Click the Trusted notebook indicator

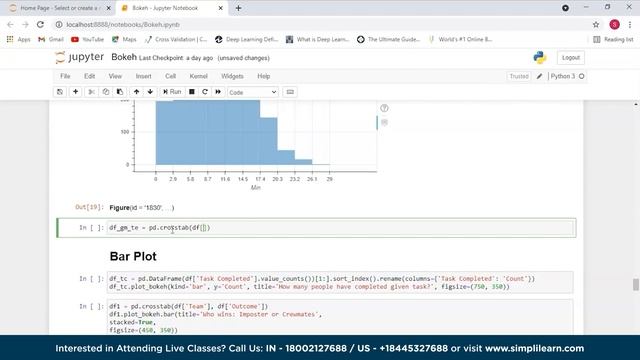tap(519, 76)
